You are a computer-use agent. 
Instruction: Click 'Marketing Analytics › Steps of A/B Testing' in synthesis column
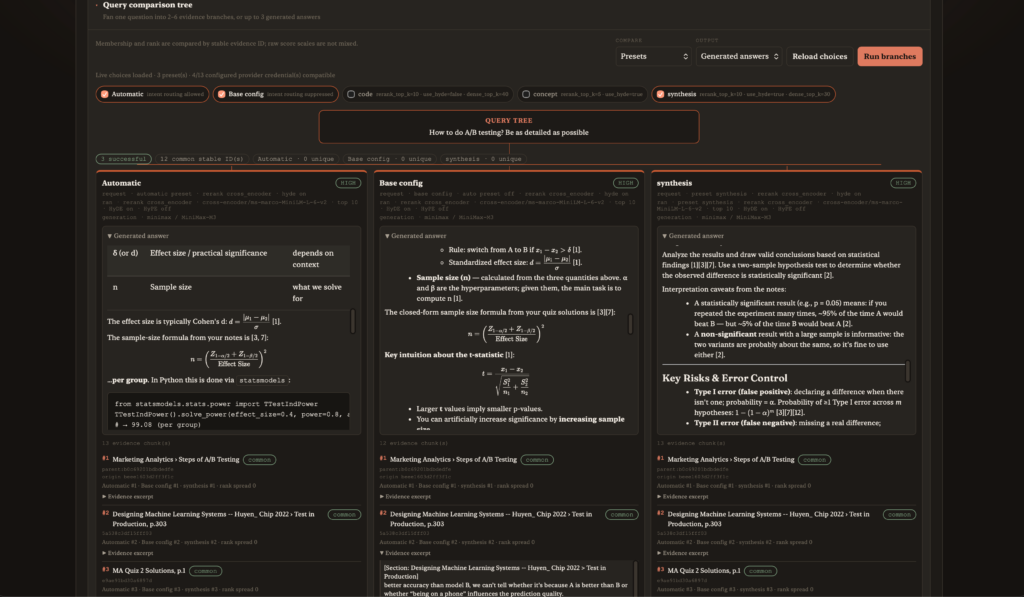[731, 460]
